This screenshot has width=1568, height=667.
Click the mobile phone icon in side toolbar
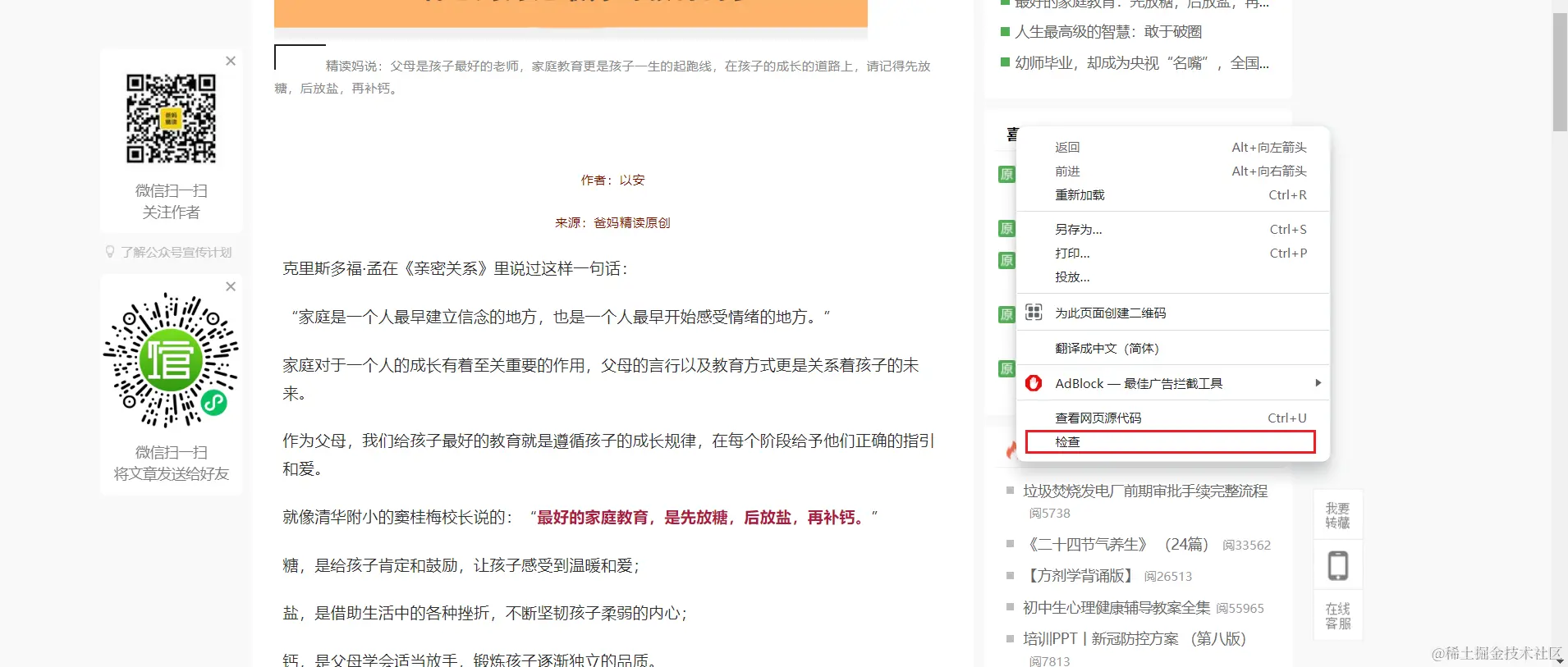pos(1338,565)
